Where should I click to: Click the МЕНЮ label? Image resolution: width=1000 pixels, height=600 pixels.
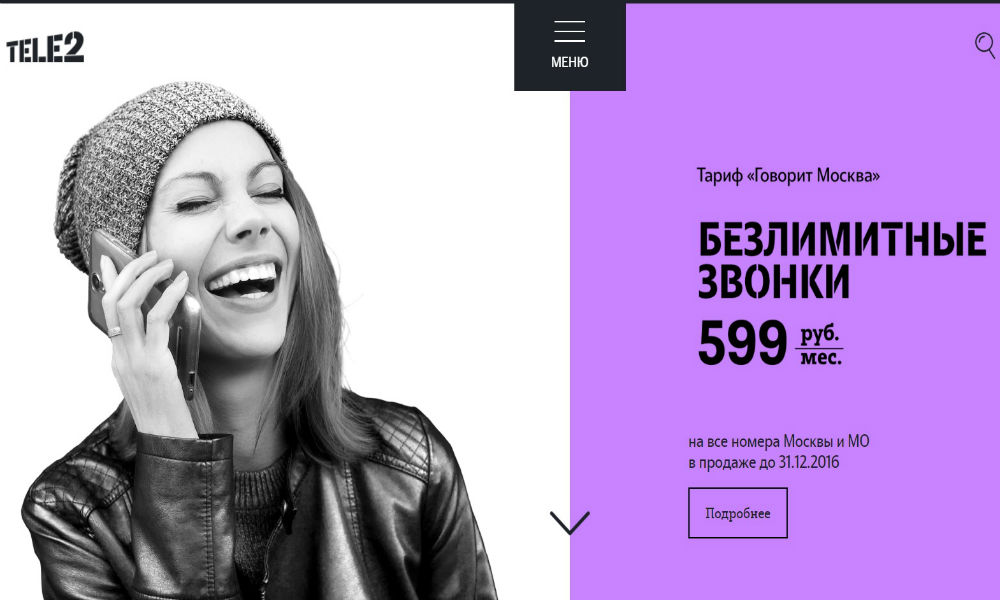pos(570,62)
